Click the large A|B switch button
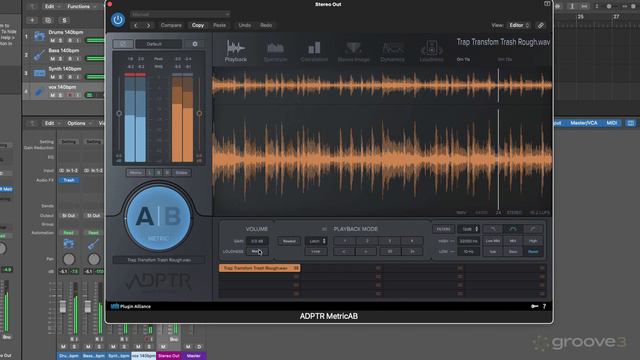Viewport: 640px width, 360px height. coord(158,218)
